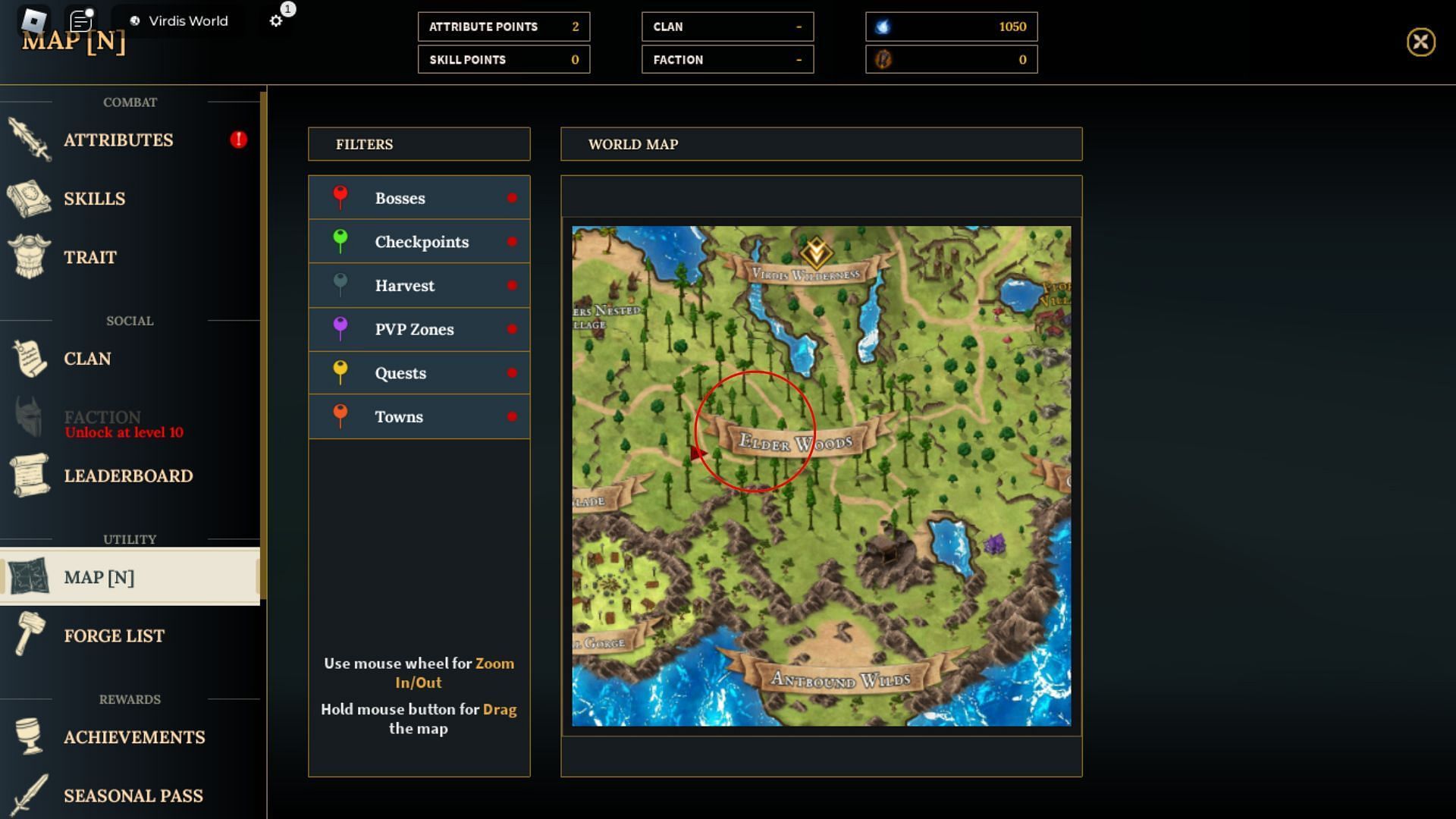Select the Skills menu icon

coord(29,198)
